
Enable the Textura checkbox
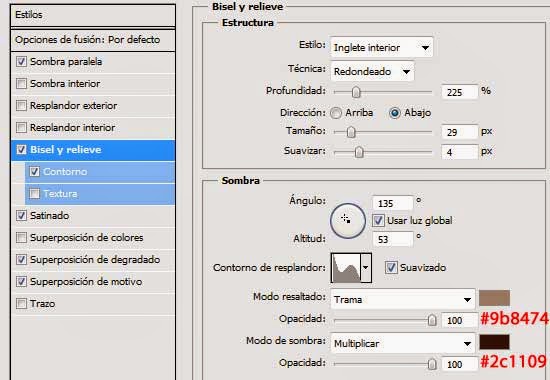pos(34,193)
